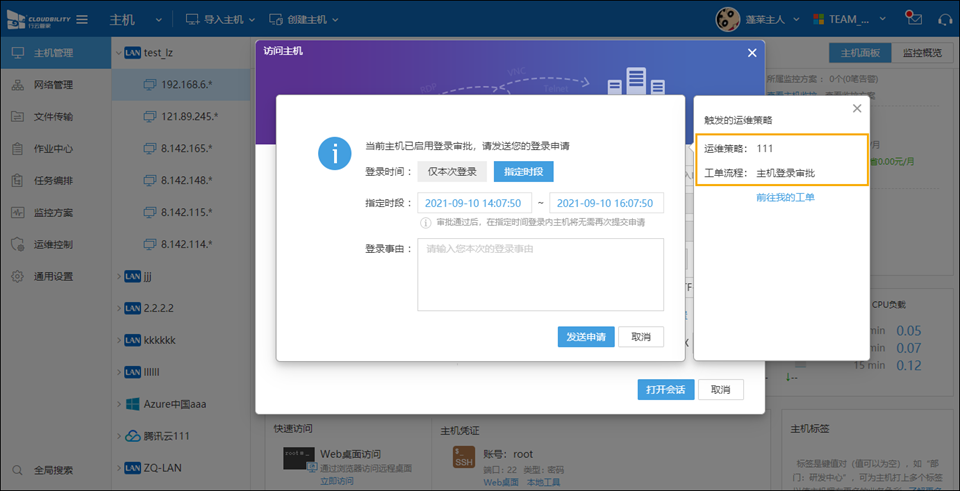Select 指定时段 login time option
Viewport: 960px width, 491px height.
point(524,171)
